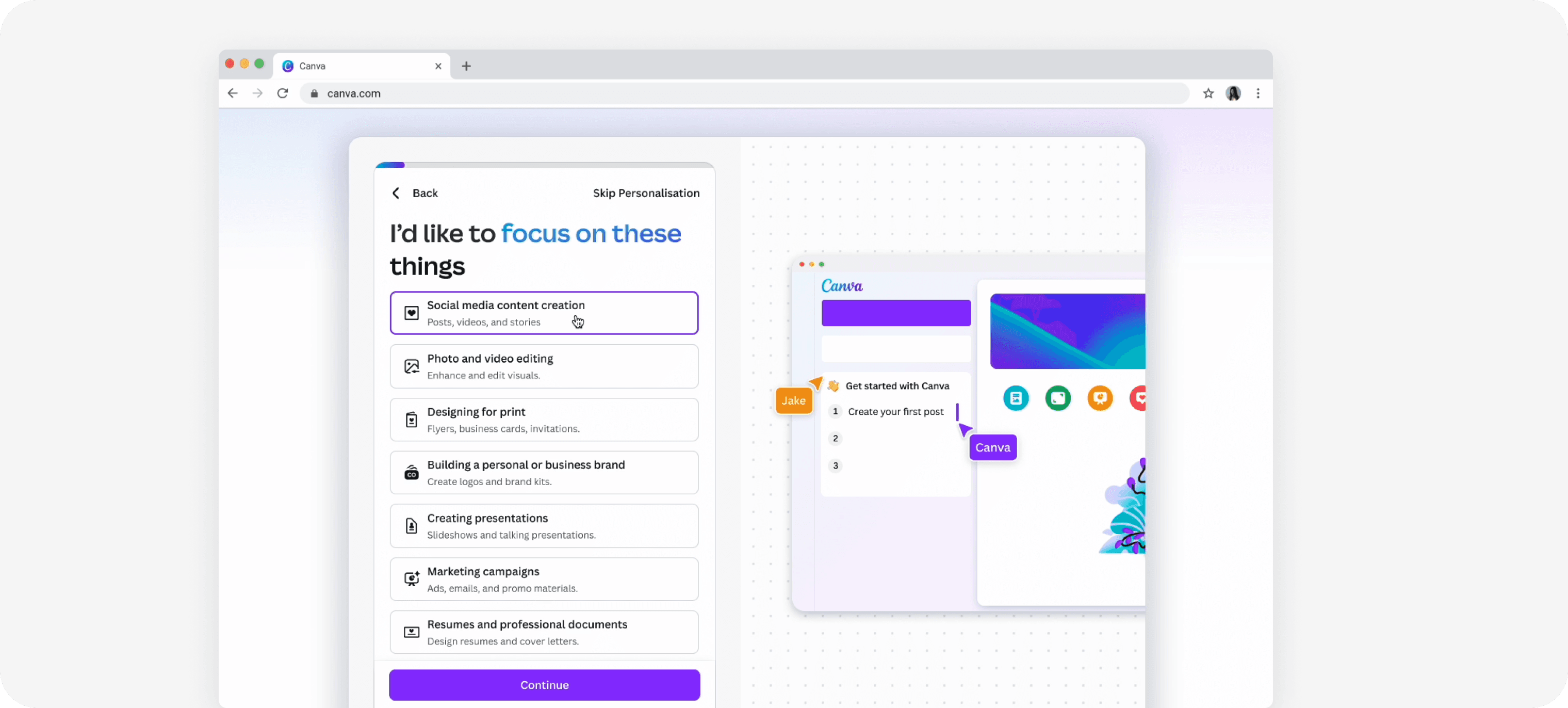Screen dimensions: 1568x708
Task: Close the Canva browser tab
Action: [x=438, y=66]
